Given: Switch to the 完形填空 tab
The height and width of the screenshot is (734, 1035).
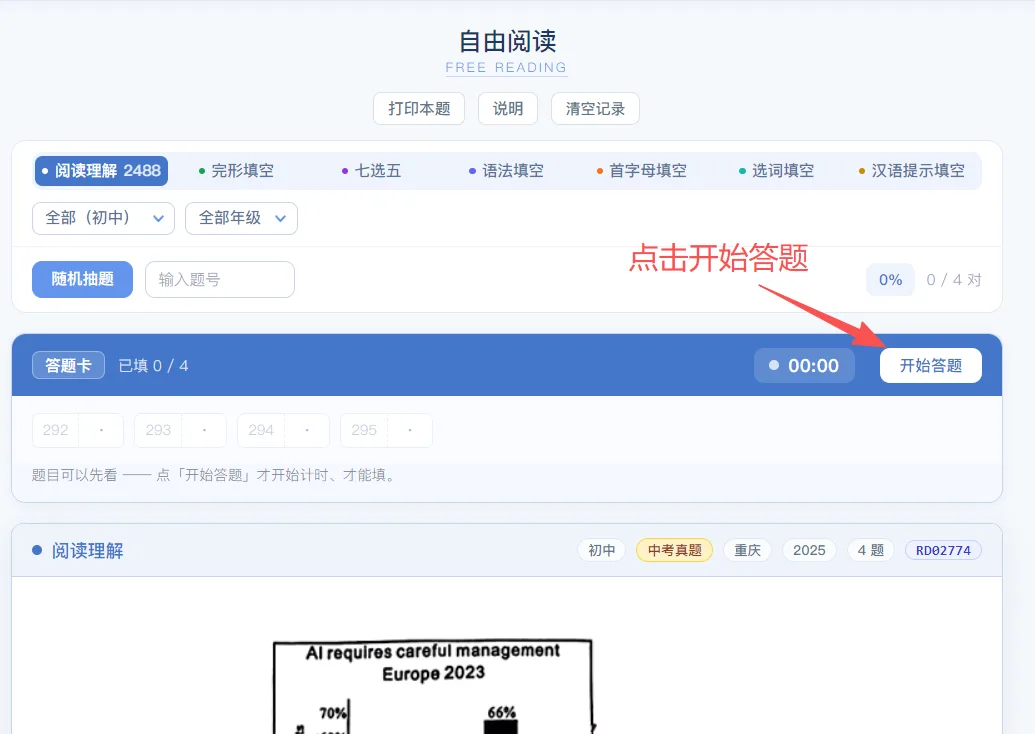Looking at the screenshot, I should pos(236,171).
